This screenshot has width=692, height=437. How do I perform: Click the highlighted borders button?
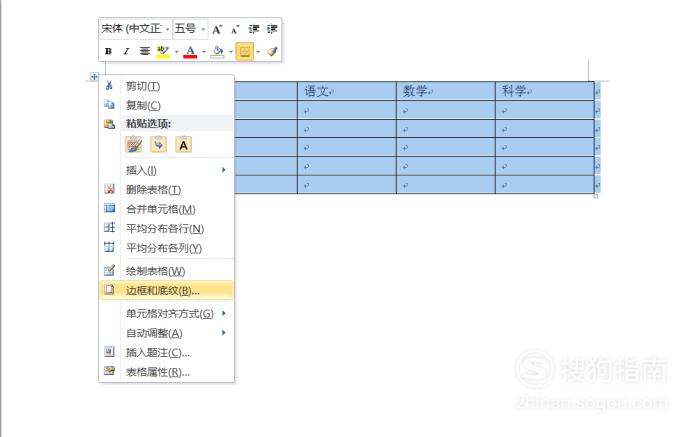[245, 52]
